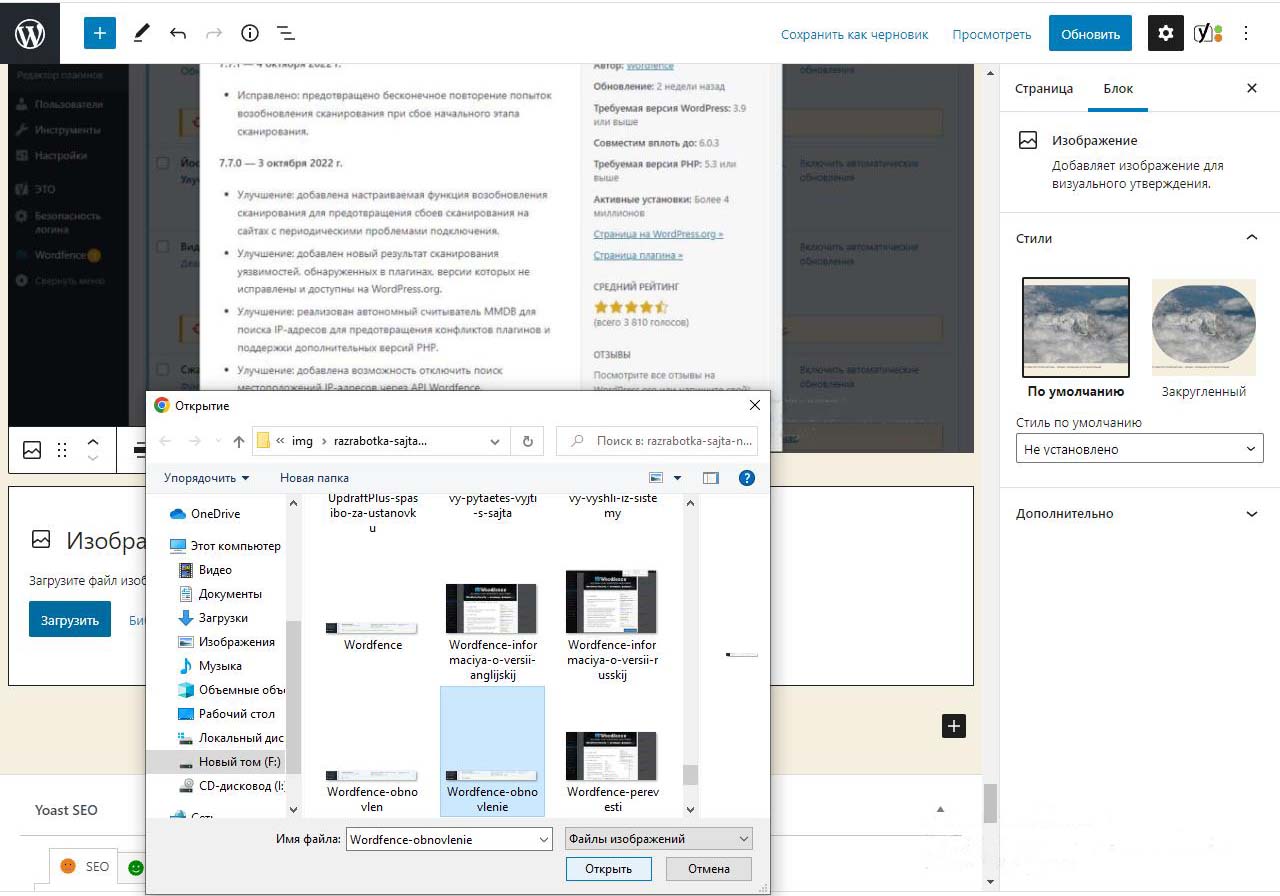This screenshot has width=1280, height=896.
Task: Click the Имя файла input field
Action: coord(448,839)
